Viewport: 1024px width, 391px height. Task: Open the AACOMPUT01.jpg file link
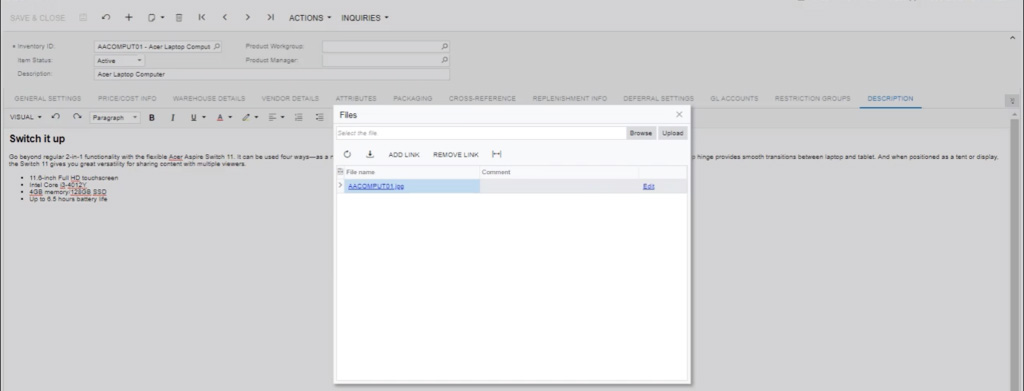tap(376, 186)
